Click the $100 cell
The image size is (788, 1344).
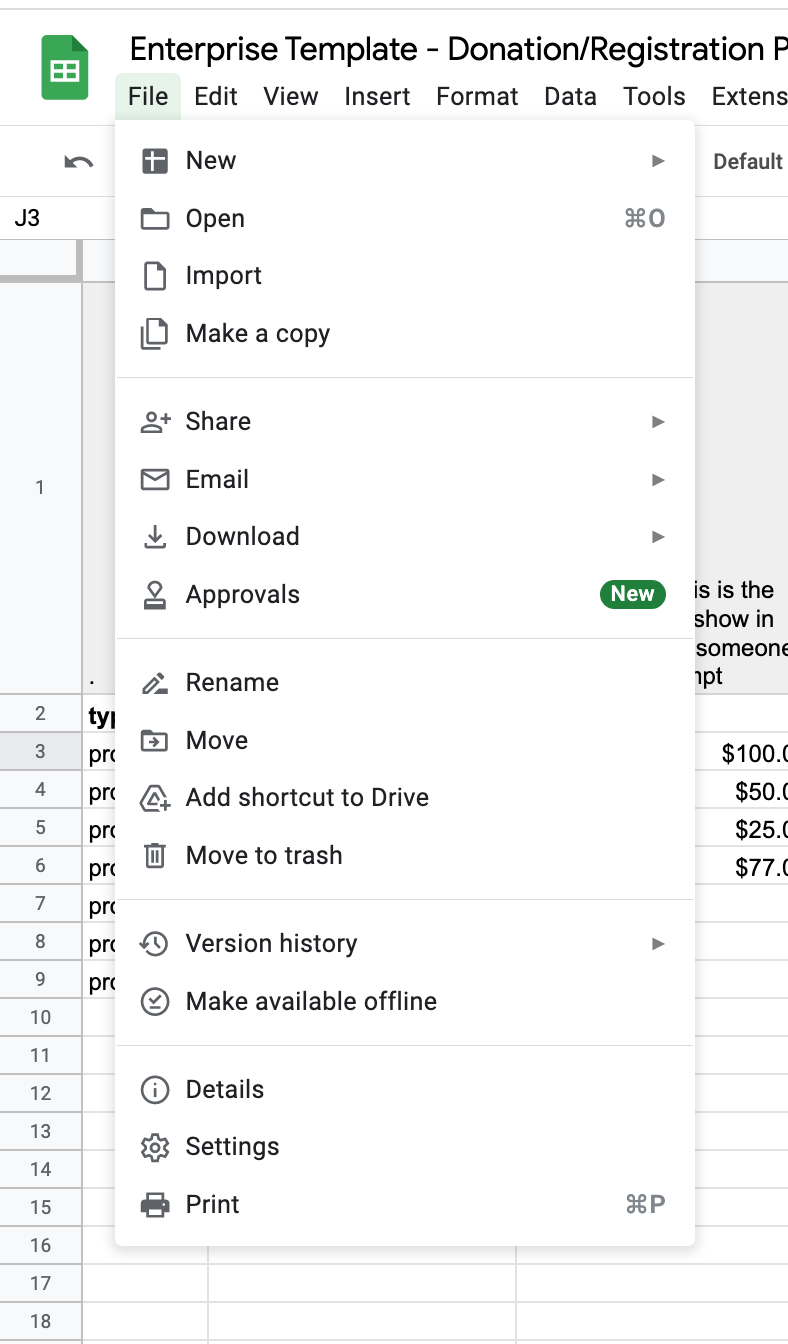(742, 753)
